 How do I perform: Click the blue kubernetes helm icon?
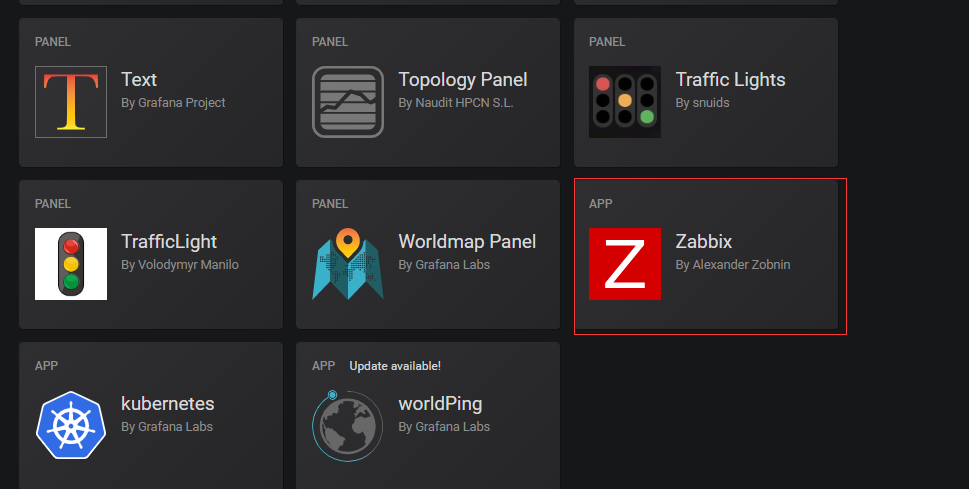(71, 426)
